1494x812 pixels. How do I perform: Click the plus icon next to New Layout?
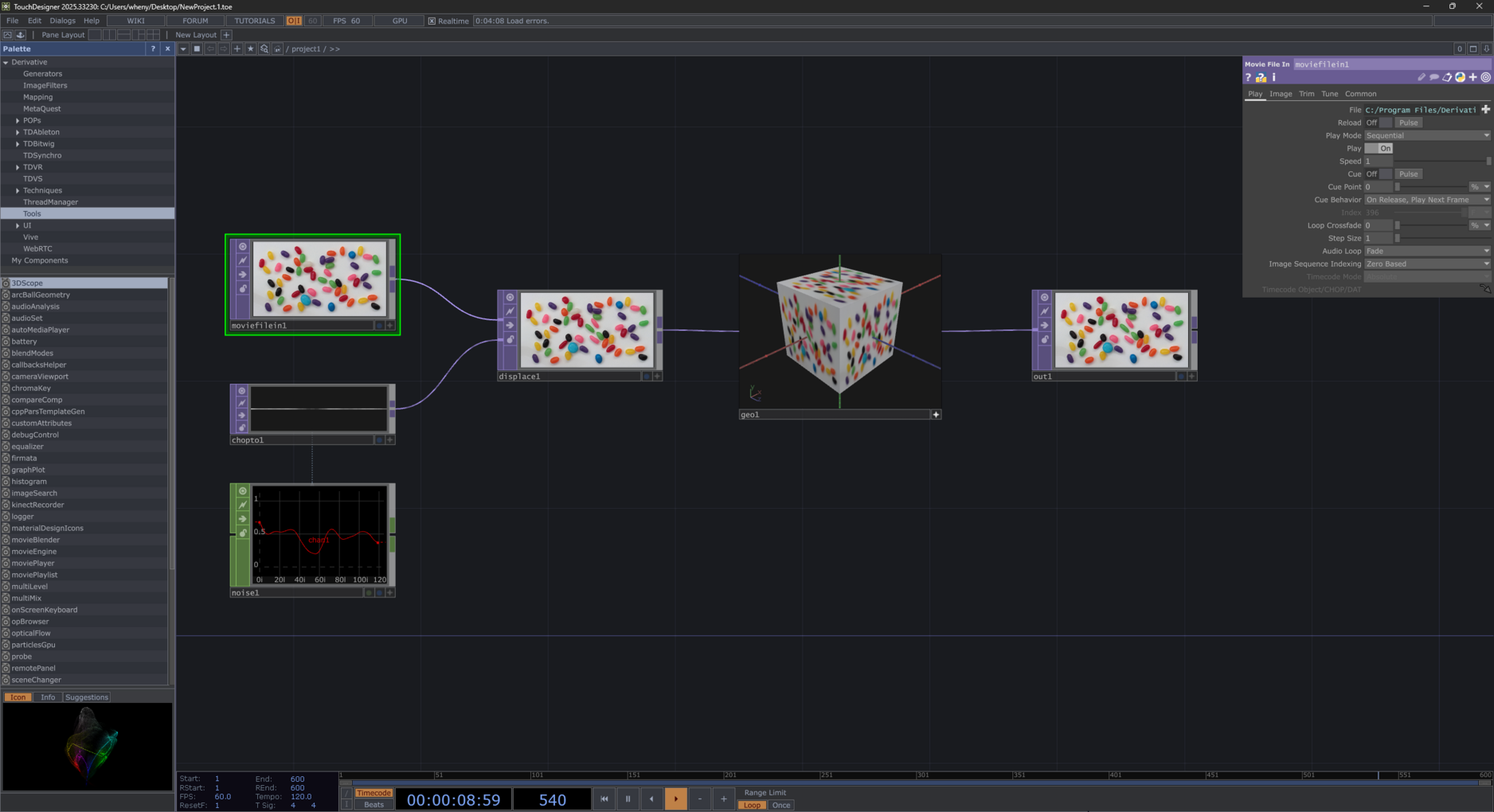click(x=226, y=35)
